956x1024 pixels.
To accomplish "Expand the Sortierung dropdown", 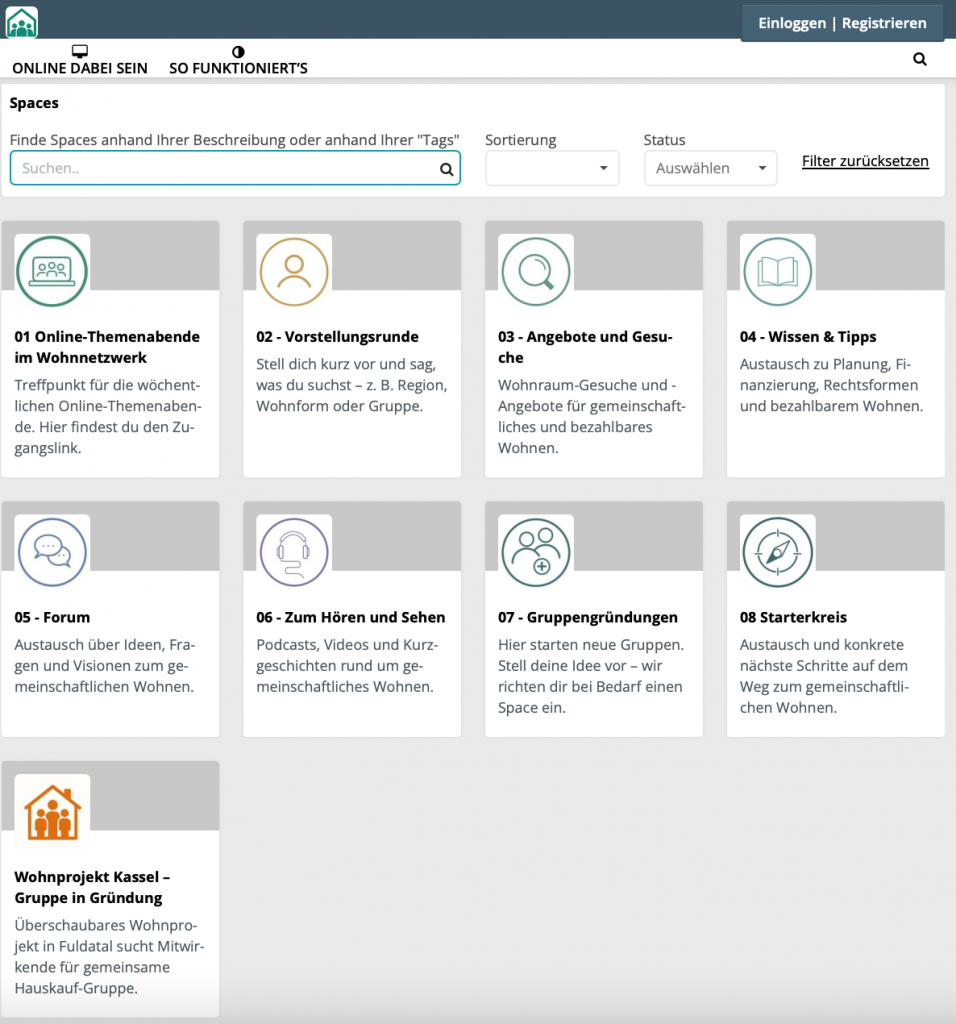I will [552, 168].
